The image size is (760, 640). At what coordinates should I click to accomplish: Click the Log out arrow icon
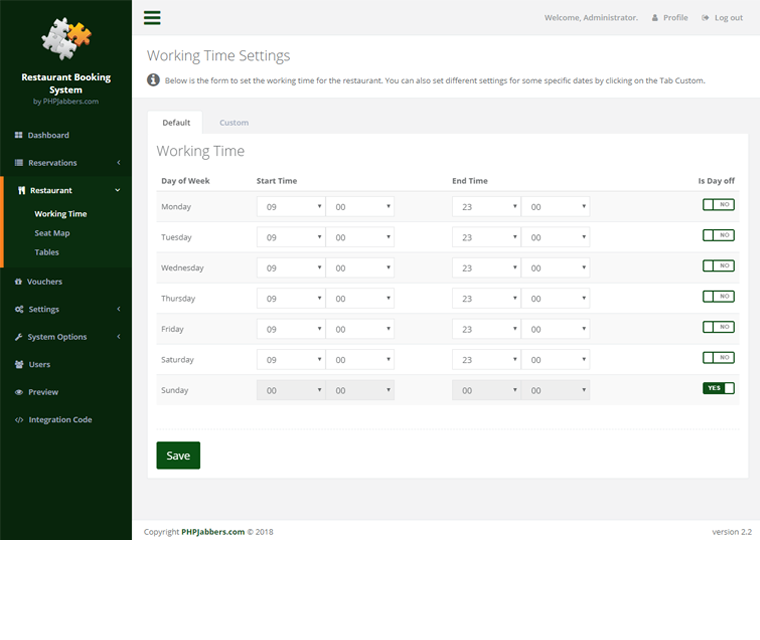[705, 18]
